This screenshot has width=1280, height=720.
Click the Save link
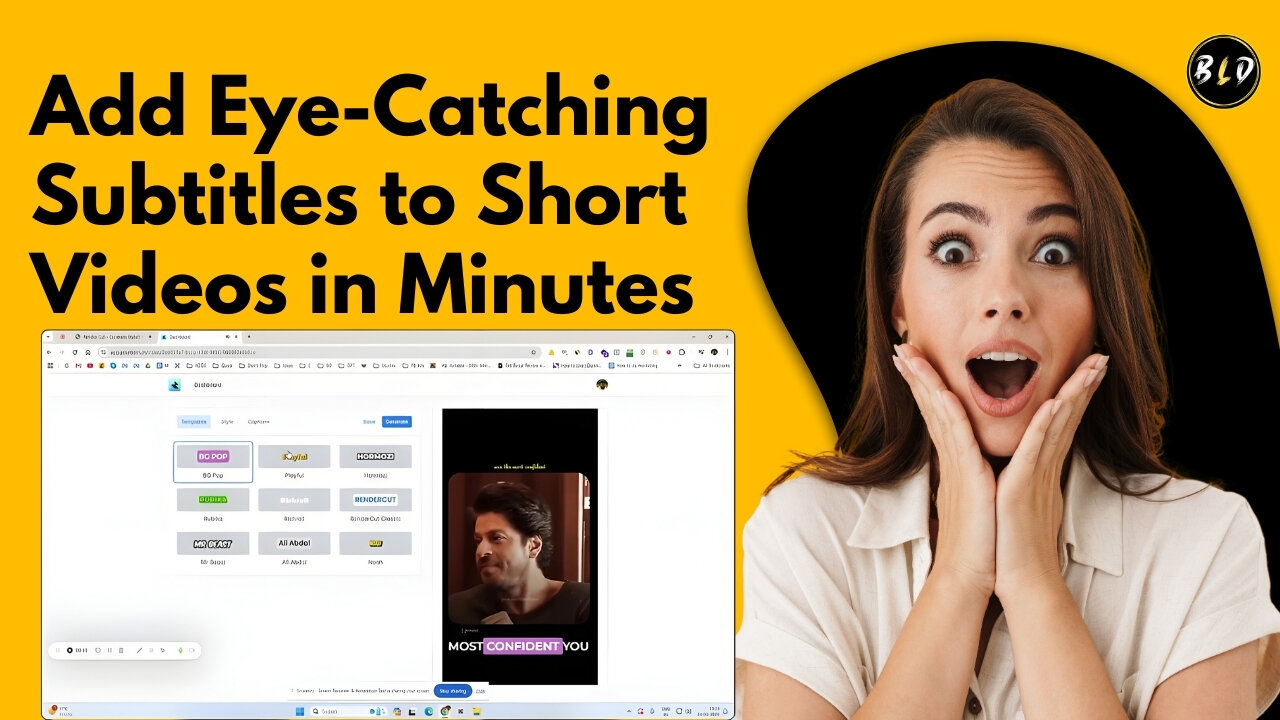click(369, 422)
